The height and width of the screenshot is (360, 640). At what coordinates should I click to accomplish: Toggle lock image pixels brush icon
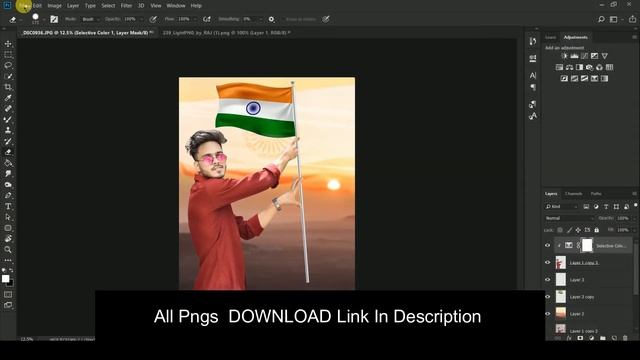point(569,230)
